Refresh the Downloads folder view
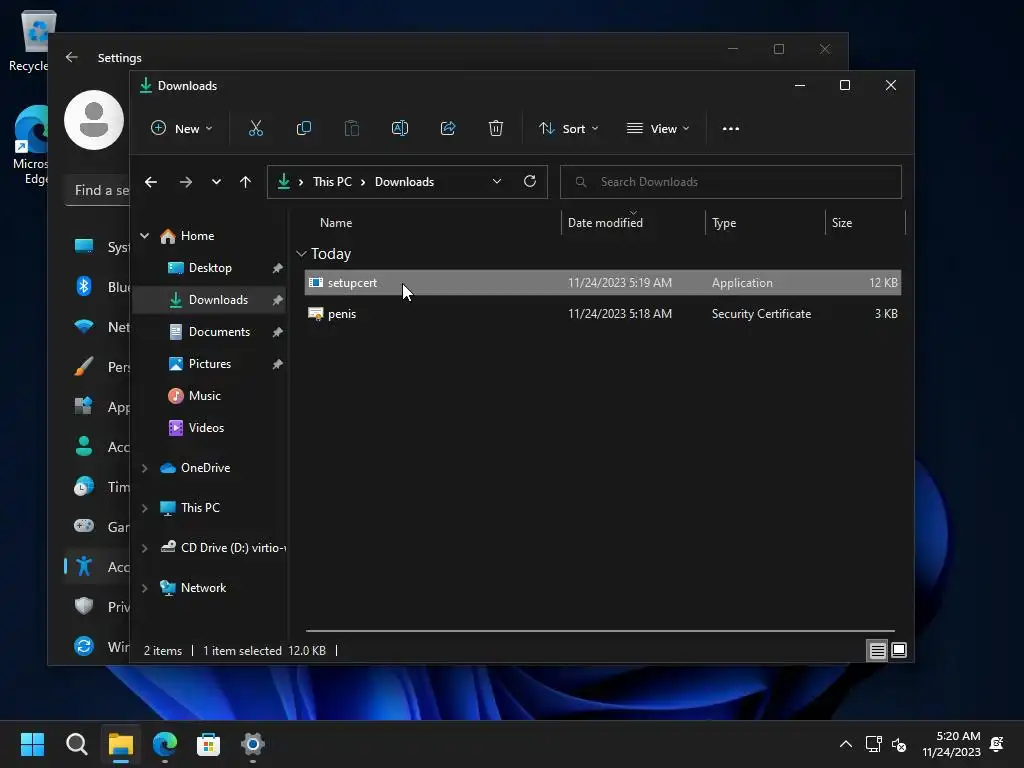 point(530,182)
